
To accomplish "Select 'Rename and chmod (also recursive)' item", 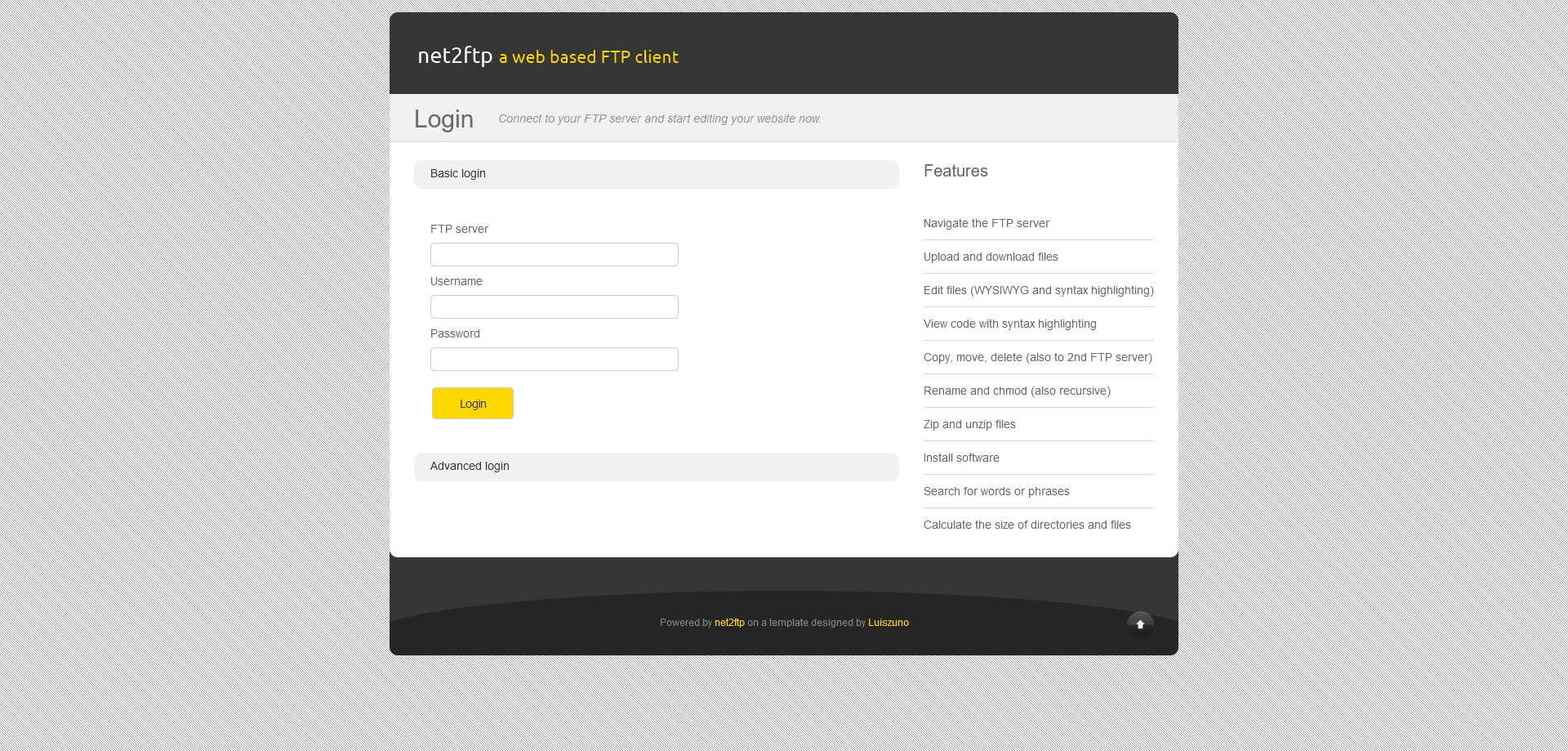I will (1017, 391).
